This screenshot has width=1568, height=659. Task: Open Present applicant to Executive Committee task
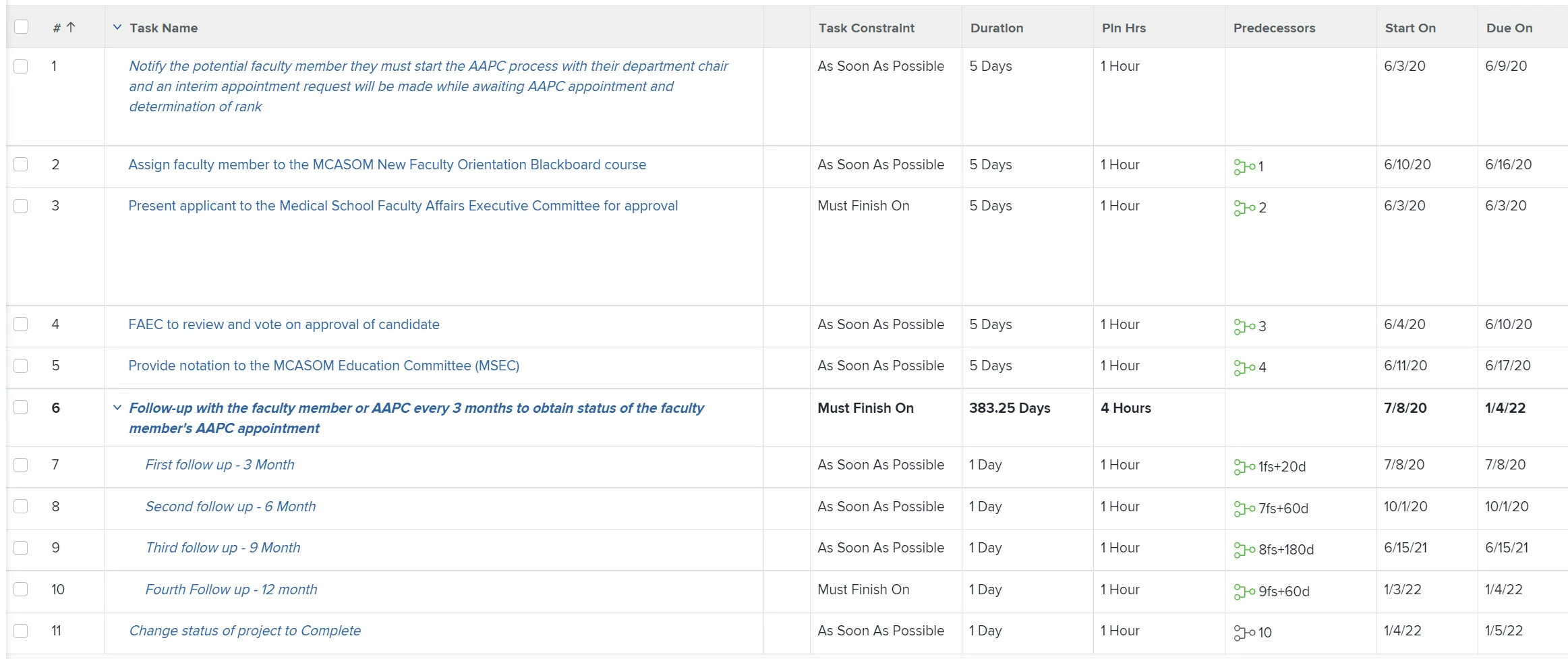pos(403,206)
